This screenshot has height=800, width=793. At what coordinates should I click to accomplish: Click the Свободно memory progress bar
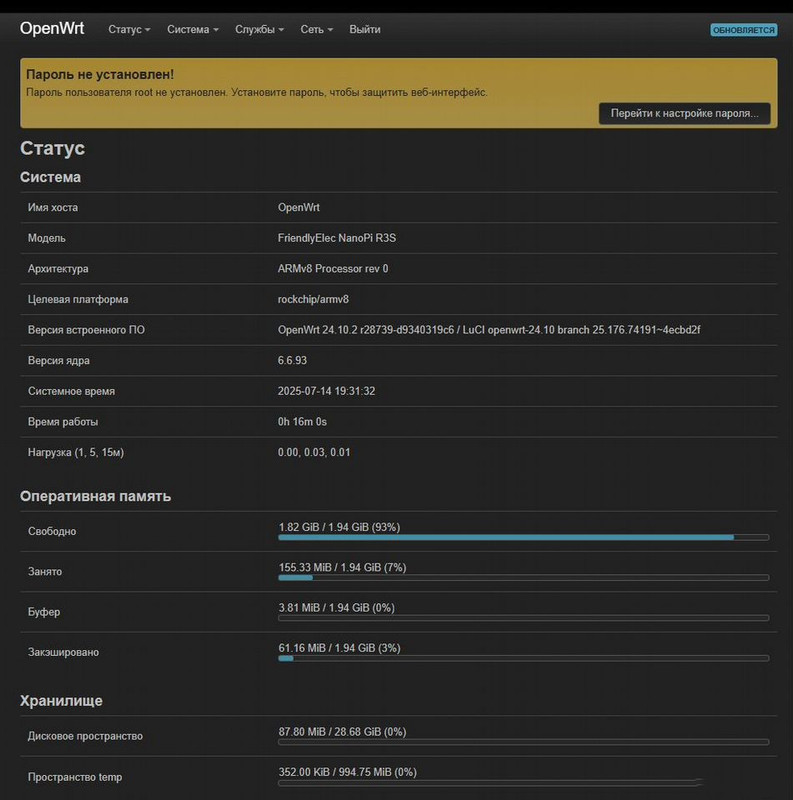point(524,537)
